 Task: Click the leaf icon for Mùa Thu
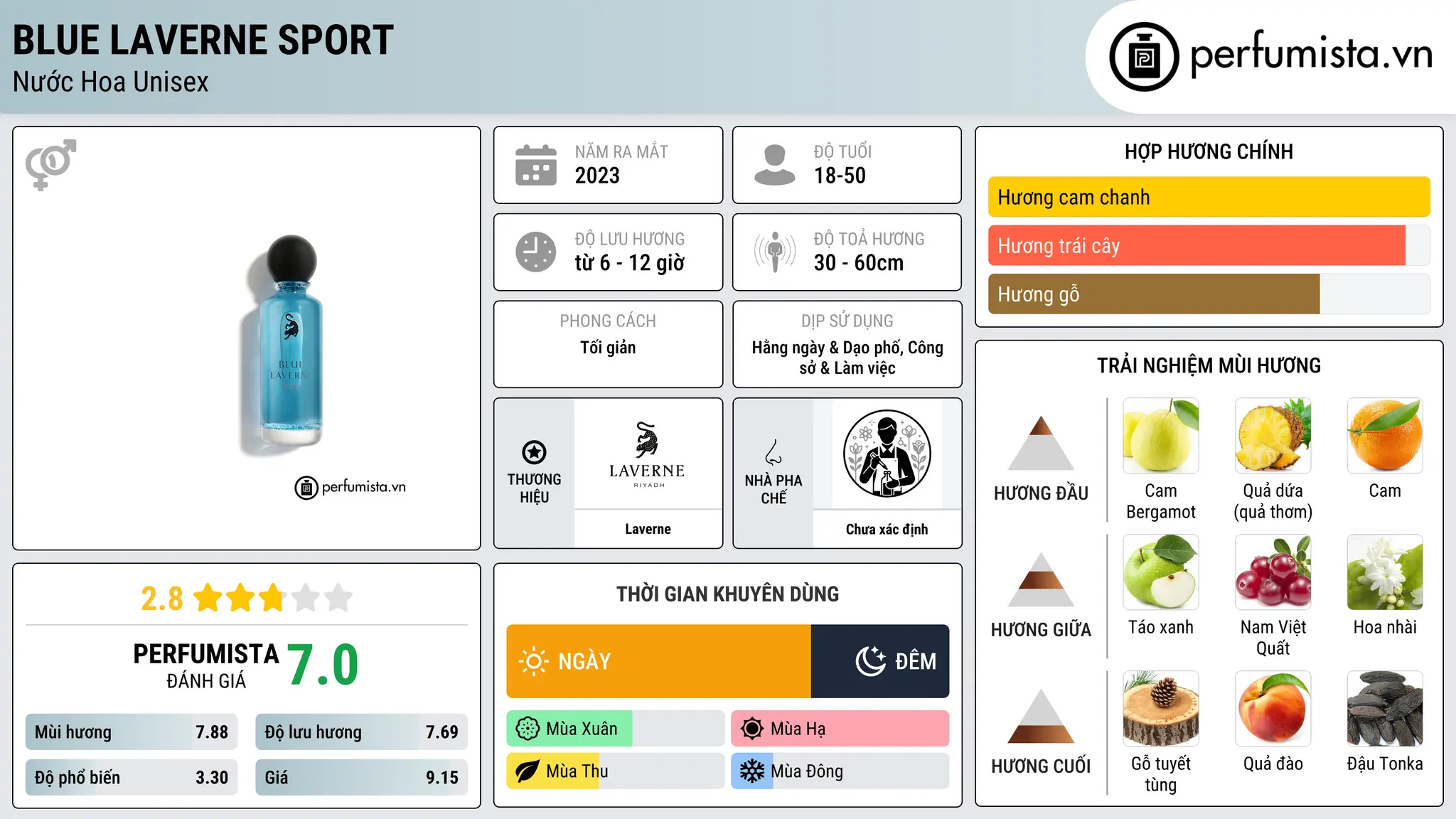pyautogui.click(x=528, y=771)
